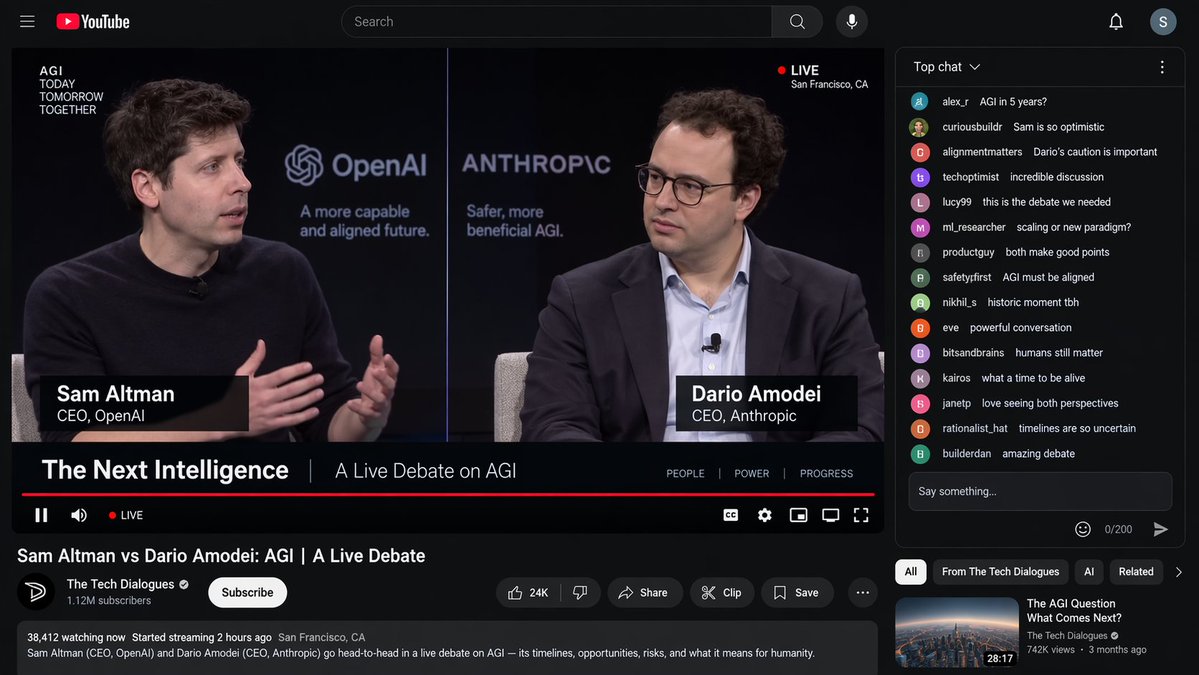The image size is (1199, 675).
Task: Send the chat message
Action: point(1160,529)
